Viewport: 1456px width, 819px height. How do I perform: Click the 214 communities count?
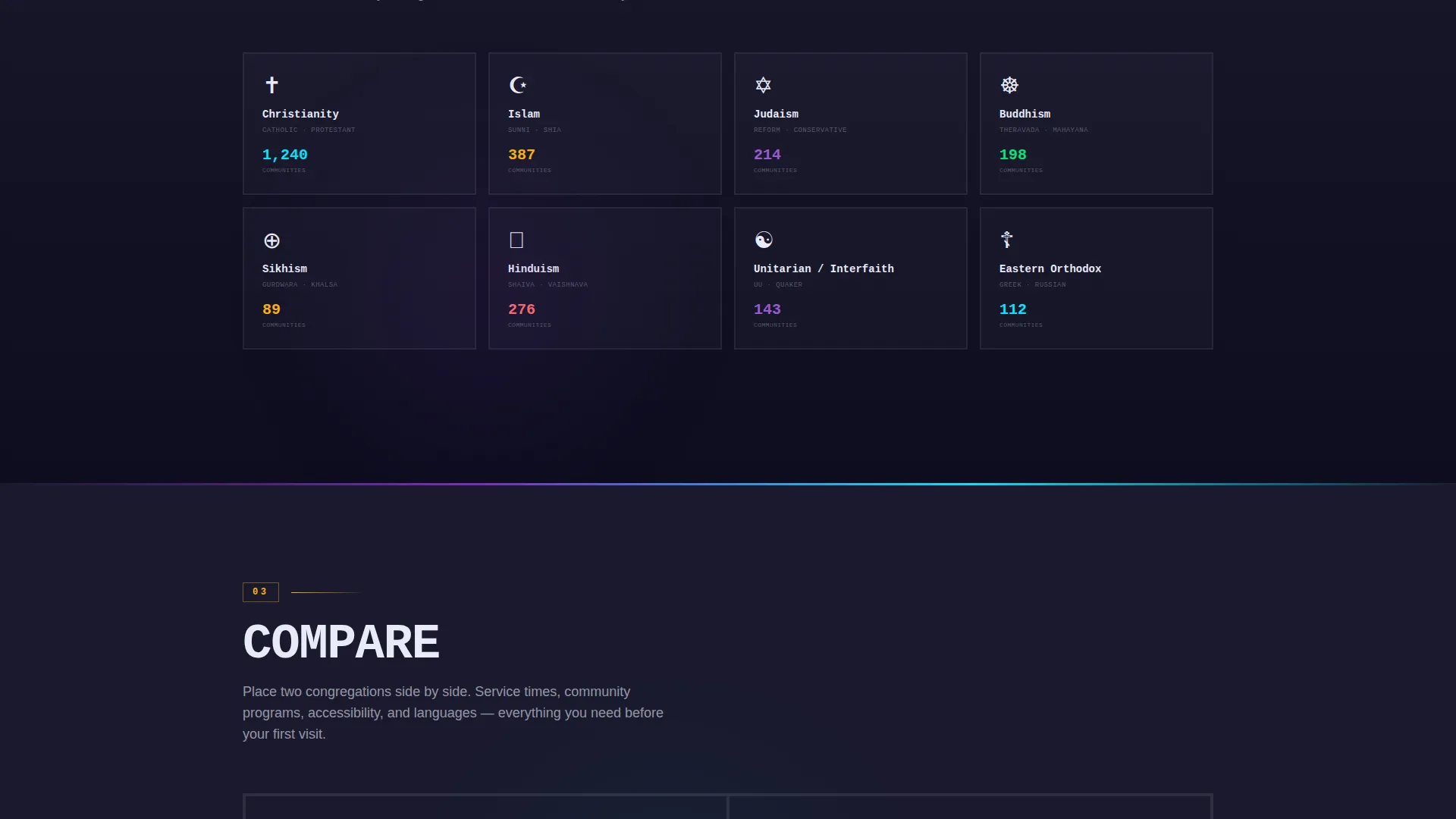point(767,155)
